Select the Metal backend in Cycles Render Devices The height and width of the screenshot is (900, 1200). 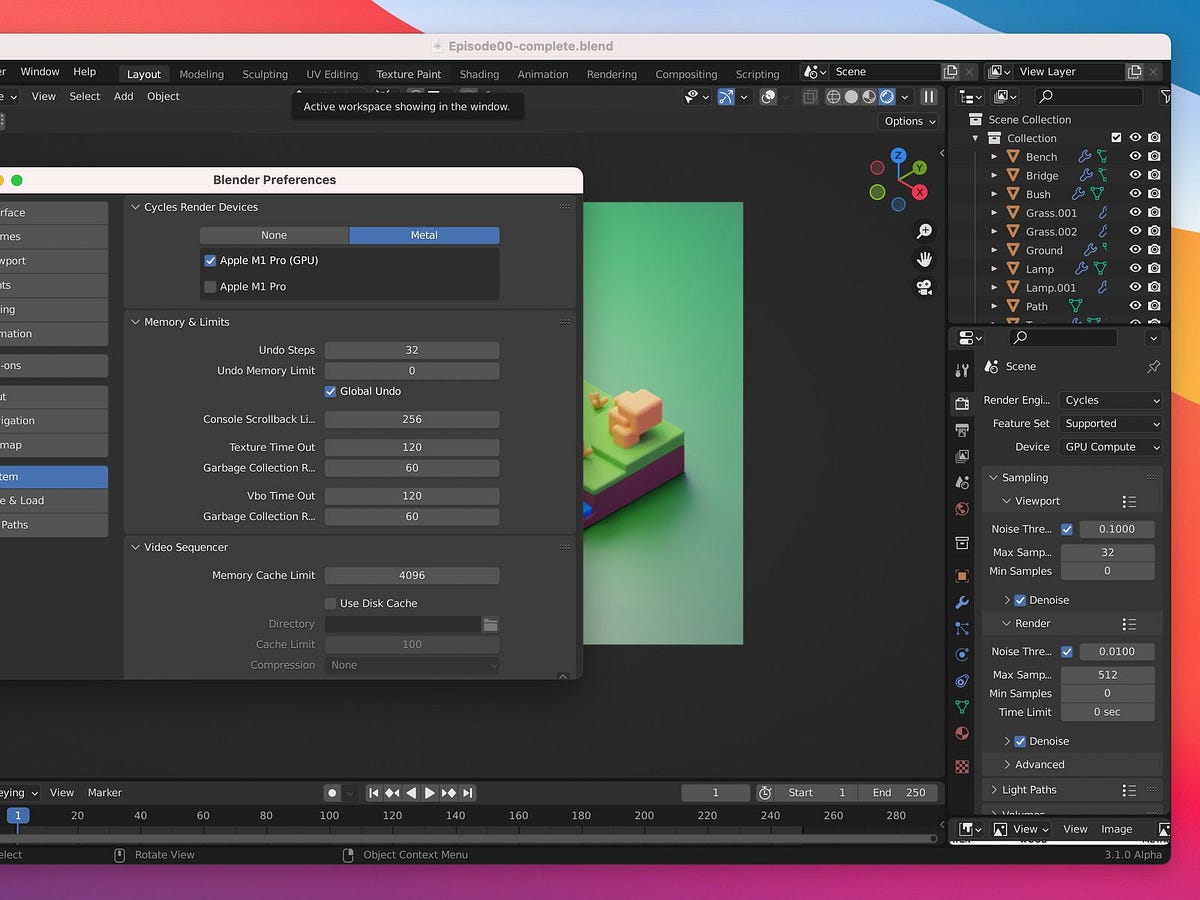pos(424,235)
